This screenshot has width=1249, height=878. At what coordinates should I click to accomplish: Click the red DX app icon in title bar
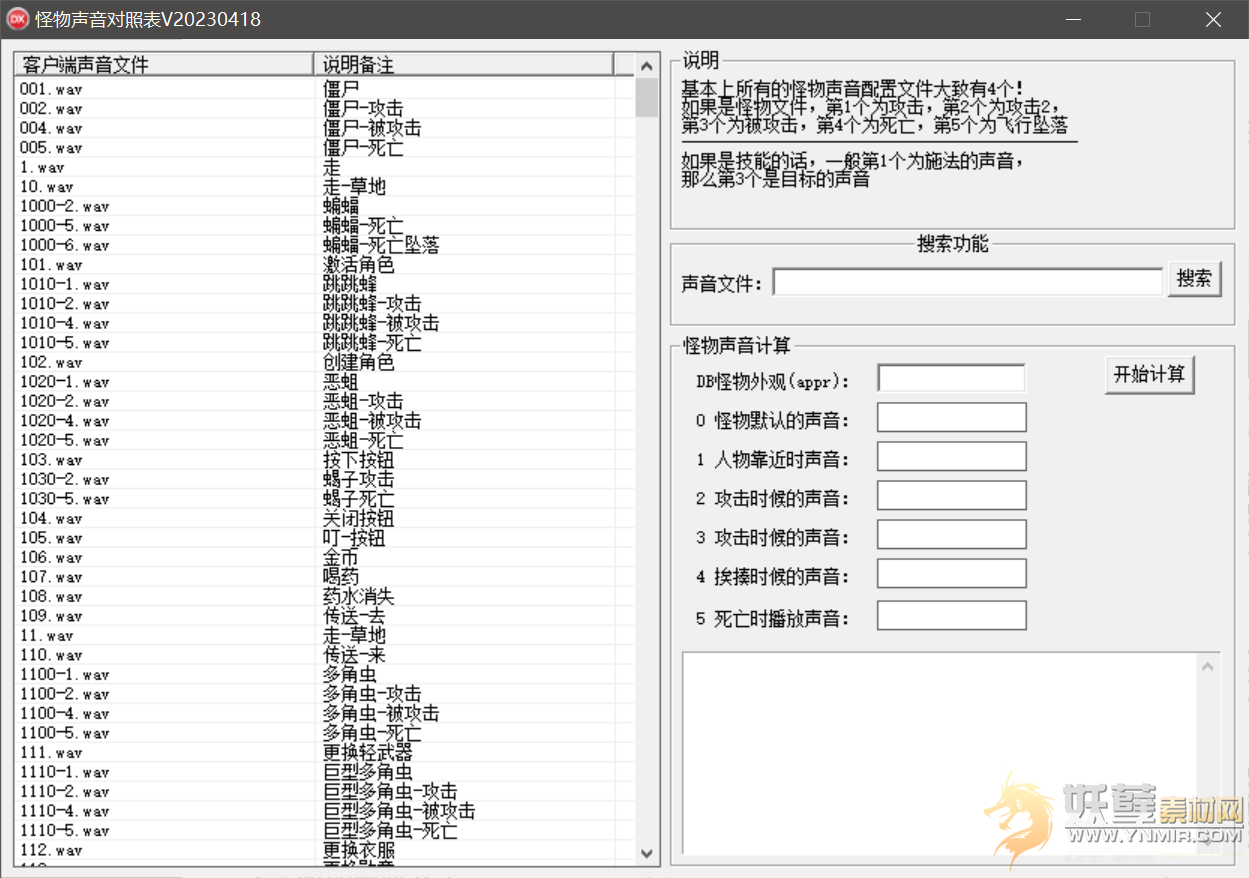coord(18,19)
